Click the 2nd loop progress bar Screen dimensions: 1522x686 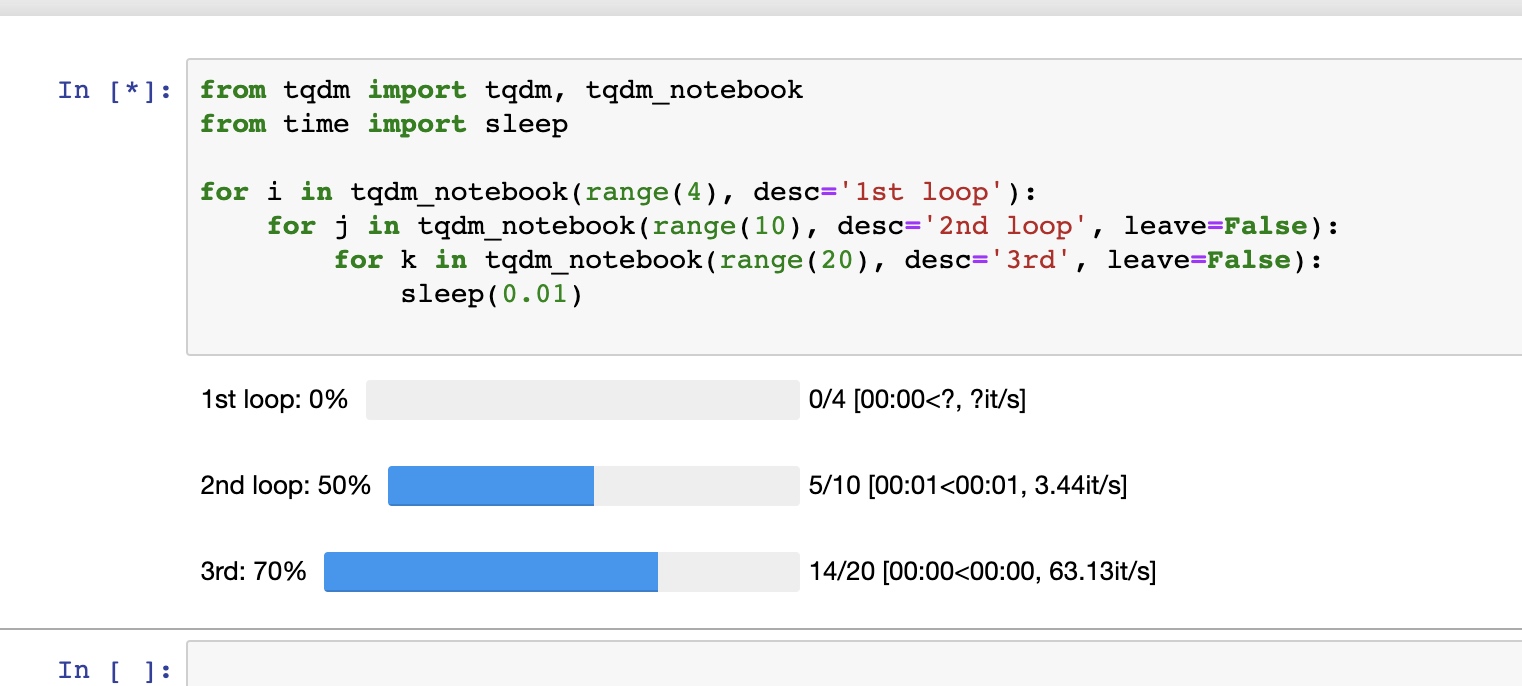point(593,486)
